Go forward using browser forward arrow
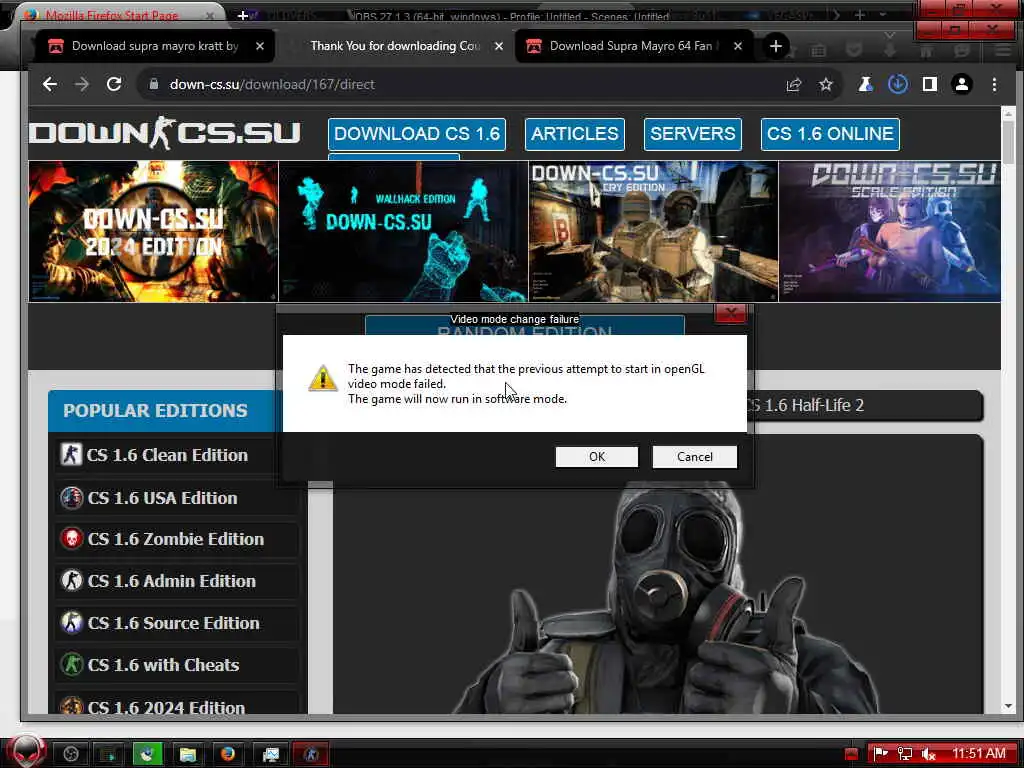 [82, 84]
